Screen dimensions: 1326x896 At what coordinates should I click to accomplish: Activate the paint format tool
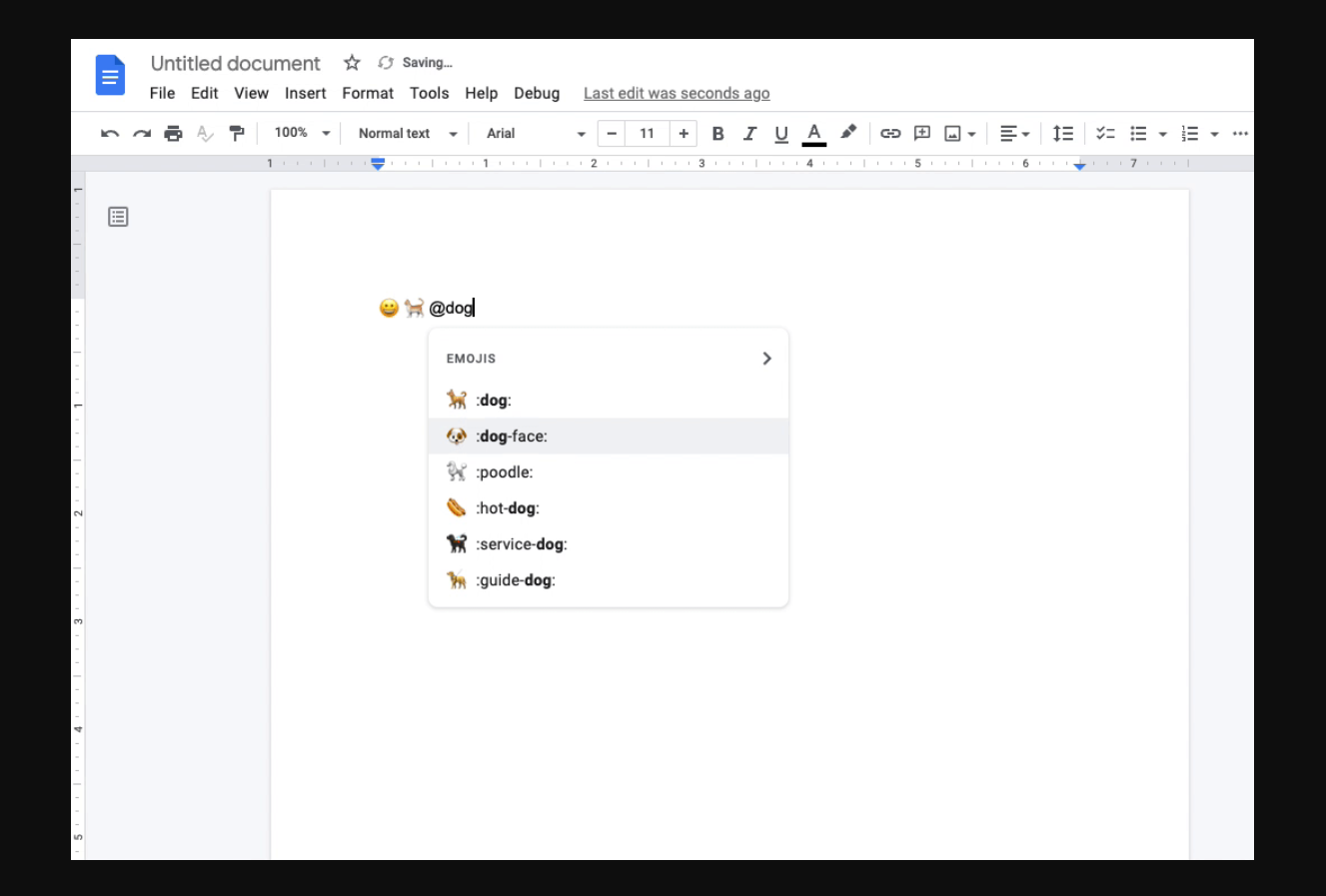pyautogui.click(x=237, y=134)
